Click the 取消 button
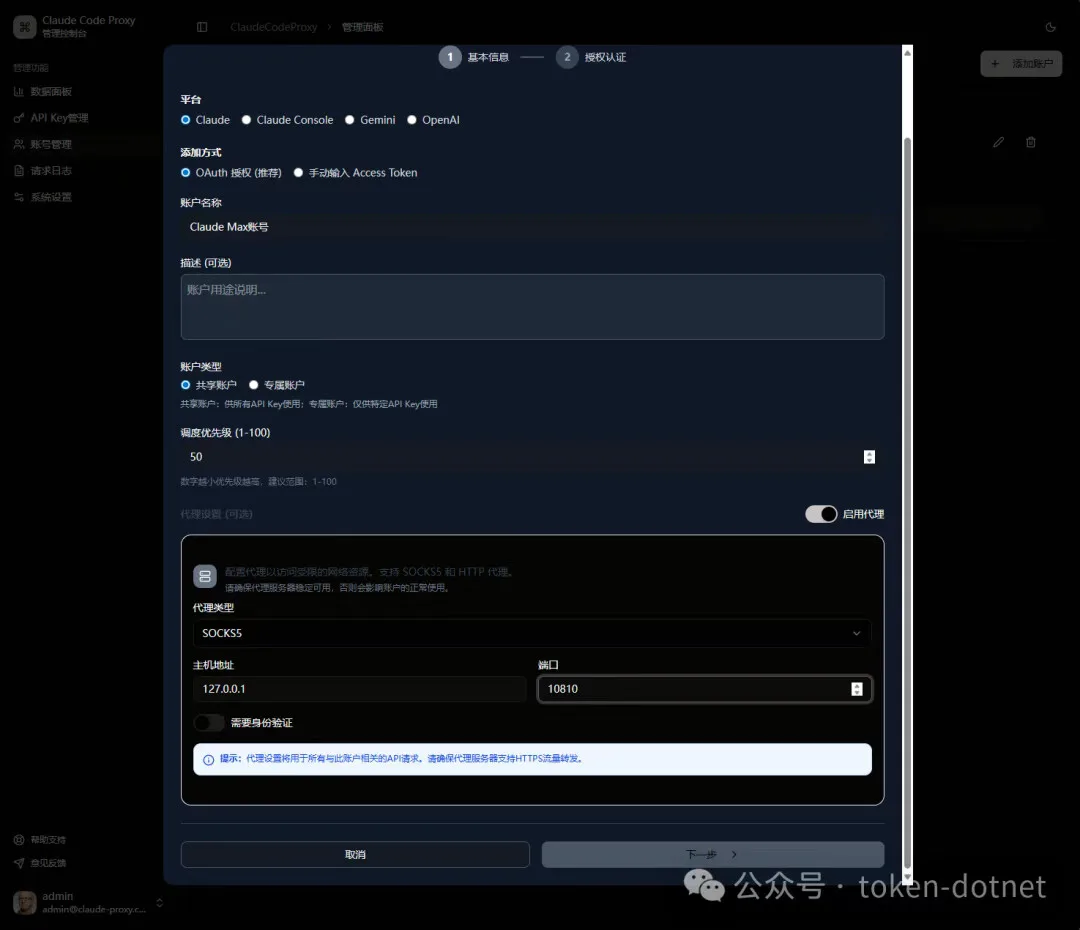 coord(355,855)
